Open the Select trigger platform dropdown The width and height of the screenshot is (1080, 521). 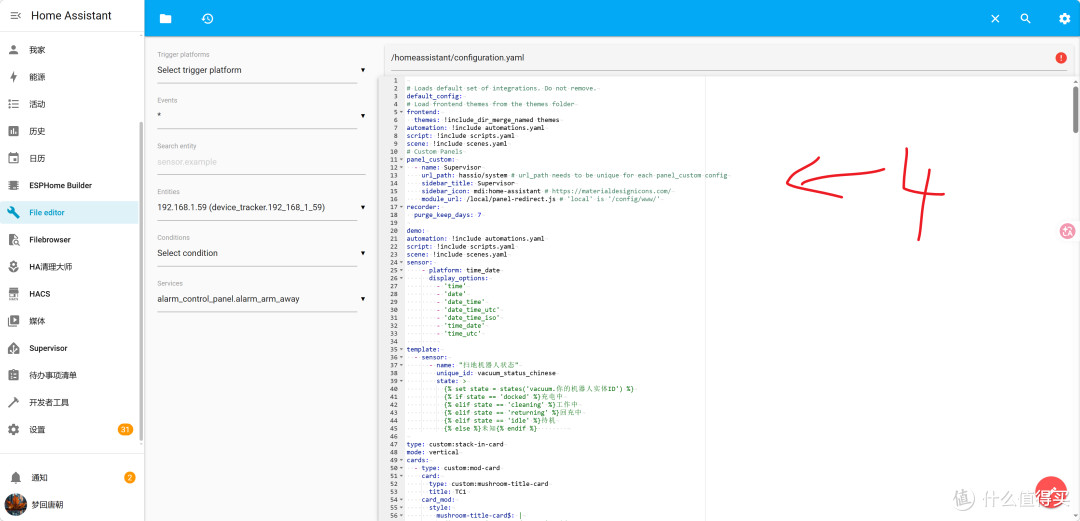click(x=261, y=70)
